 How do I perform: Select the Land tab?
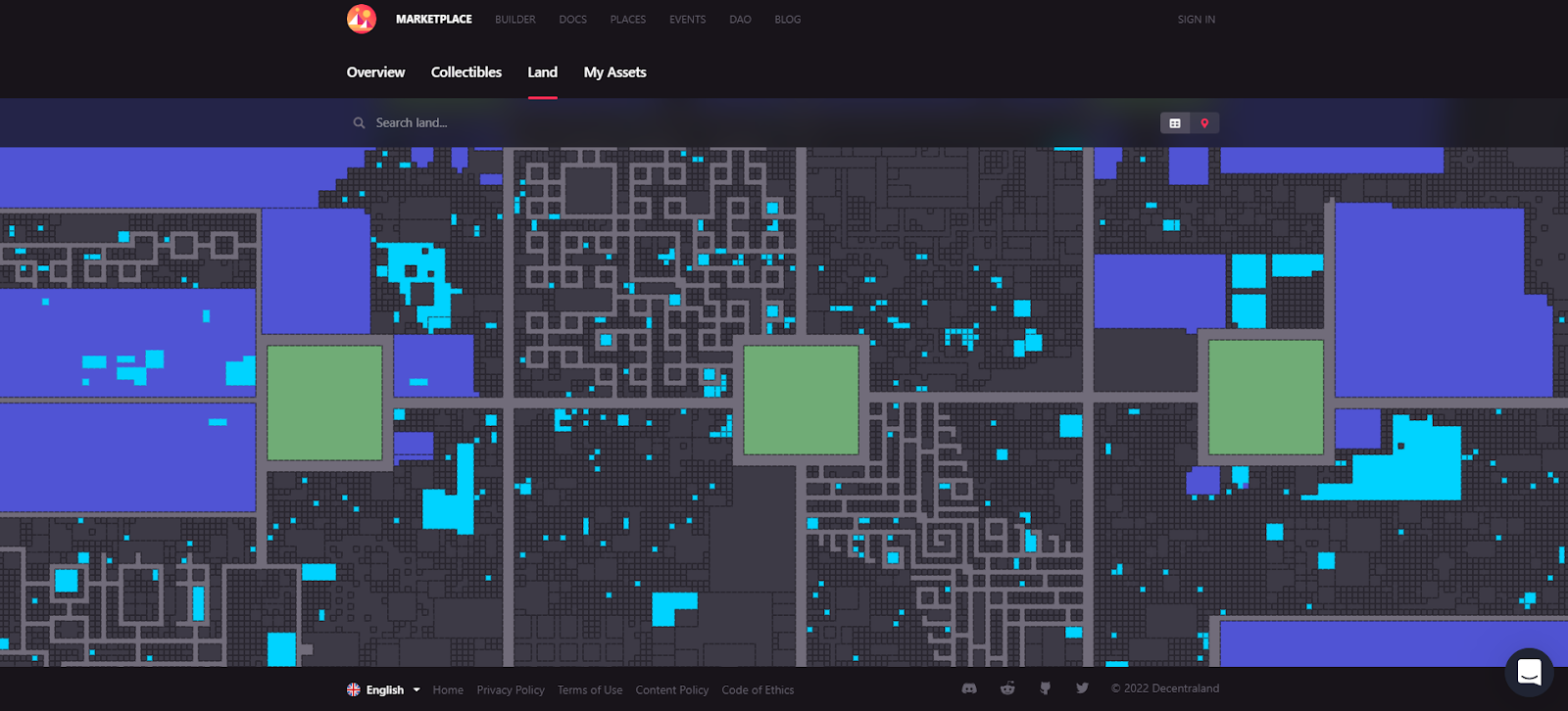543,72
